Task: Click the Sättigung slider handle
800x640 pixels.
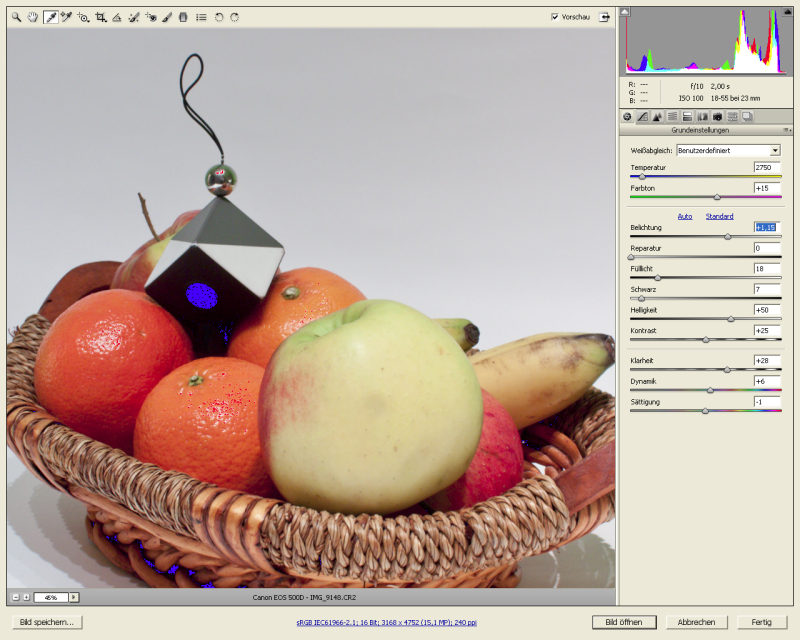Action: tap(705, 411)
